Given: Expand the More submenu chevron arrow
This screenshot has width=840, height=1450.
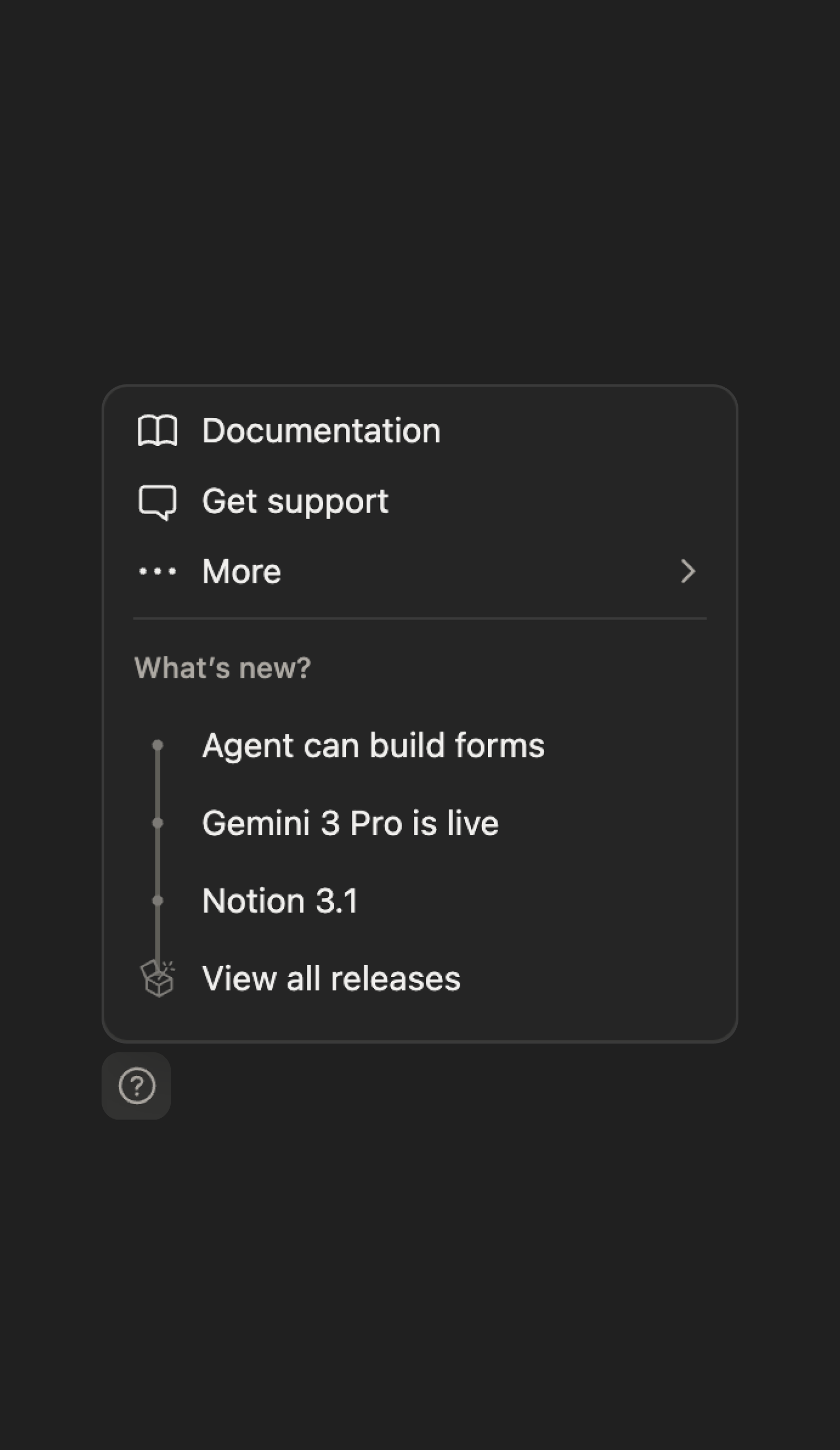Looking at the screenshot, I should tap(687, 571).
